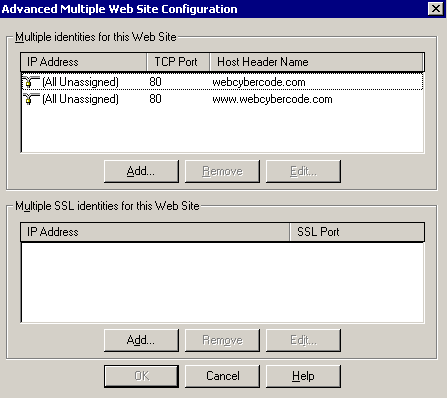Click the network icon beside webcybercode.com row
The image size is (447, 398).
[x=31, y=82]
